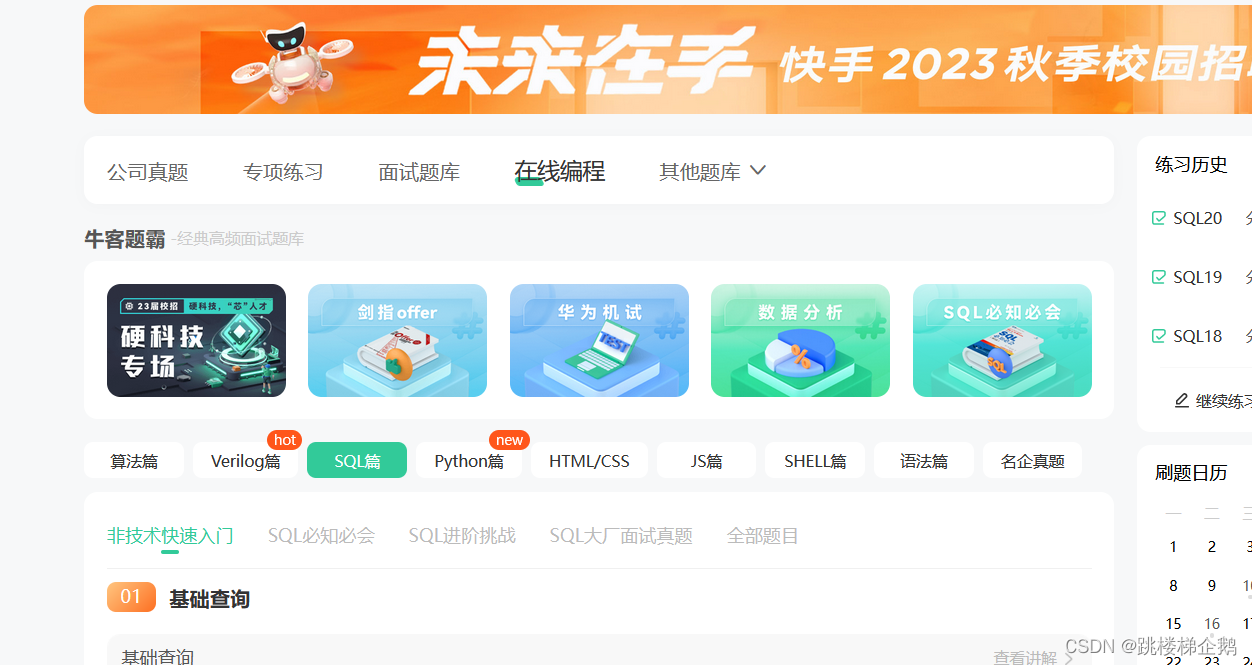Select day 2 in 刷题日历
This screenshot has height=665, width=1252.
point(1212,547)
